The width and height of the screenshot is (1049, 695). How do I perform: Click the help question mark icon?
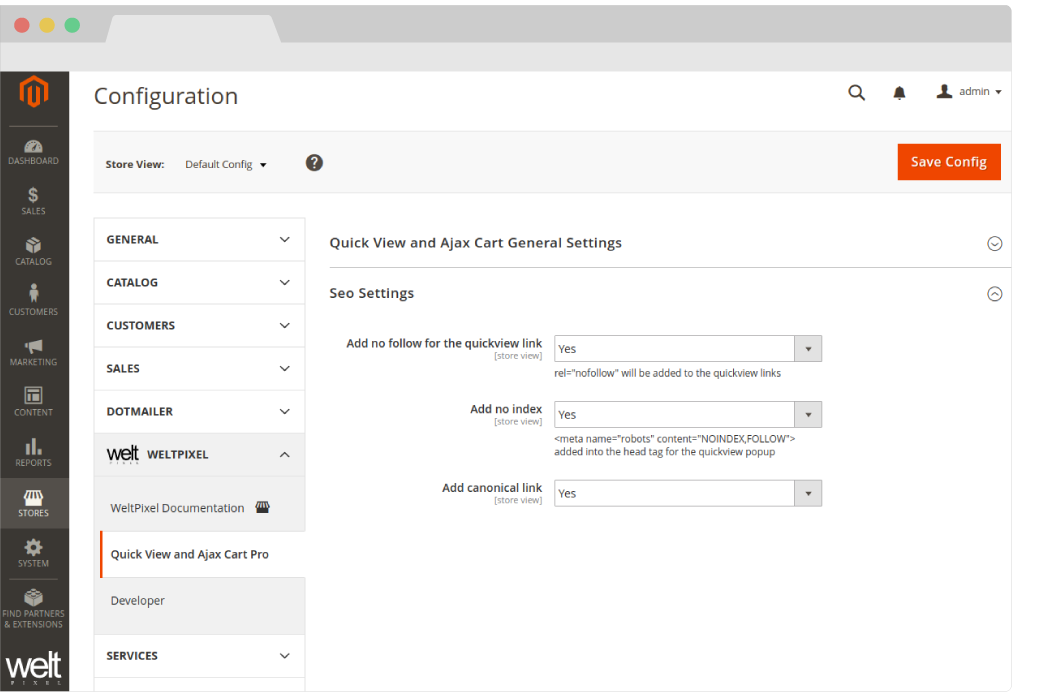tap(314, 163)
